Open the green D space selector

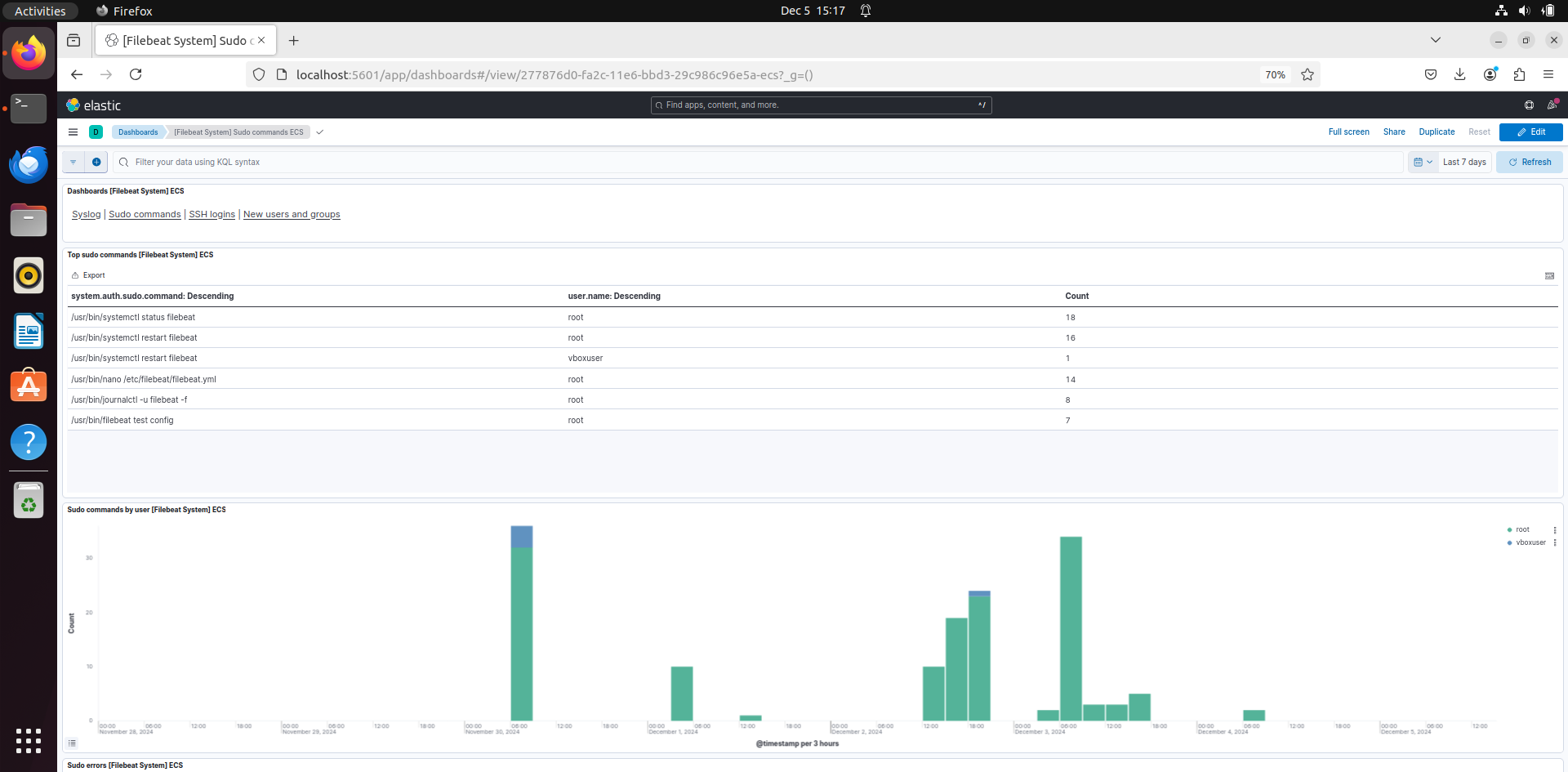[x=96, y=132]
